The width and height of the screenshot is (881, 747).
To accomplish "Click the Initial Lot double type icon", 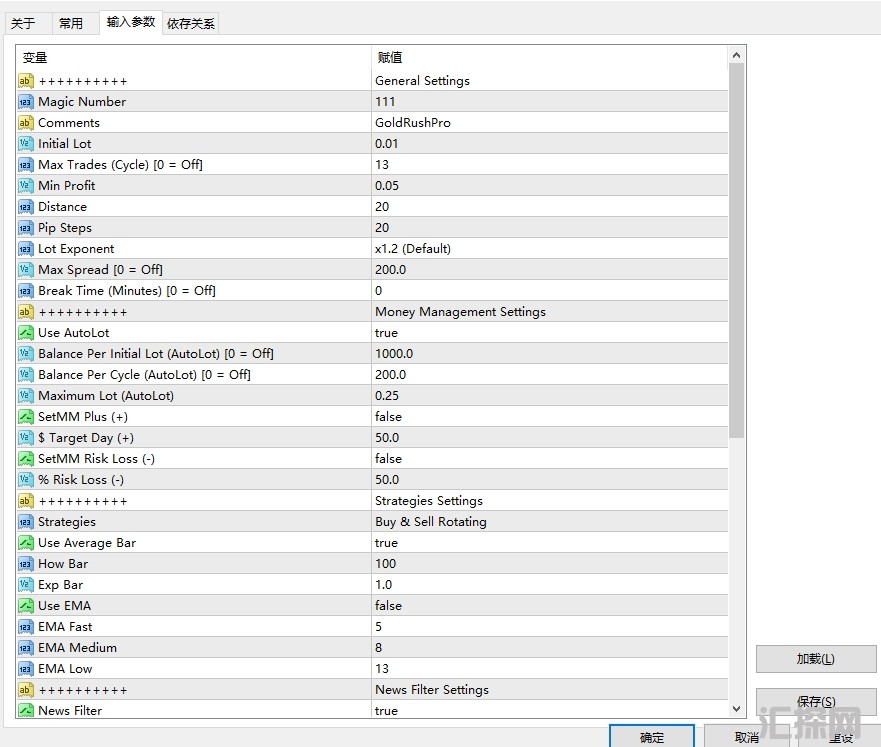I will pos(26,144).
